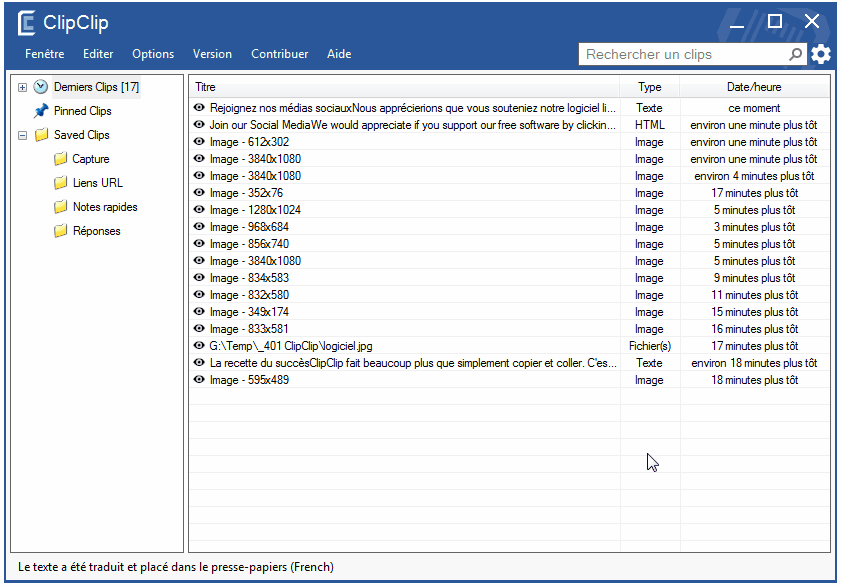Click the folder icon beside Capture
The width and height of the screenshot is (842, 587).
(x=60, y=159)
